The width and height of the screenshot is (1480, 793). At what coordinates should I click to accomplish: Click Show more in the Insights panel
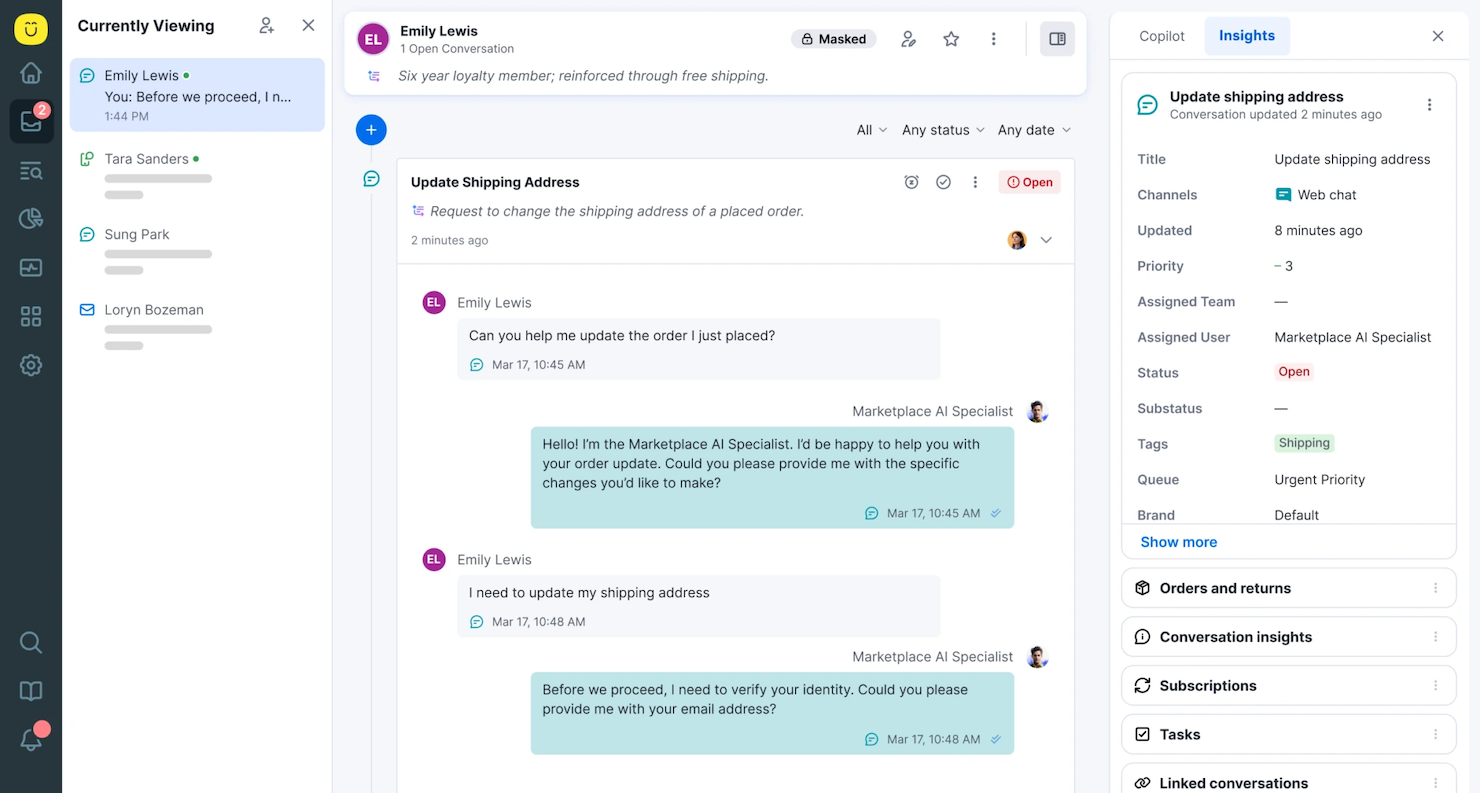pos(1178,541)
